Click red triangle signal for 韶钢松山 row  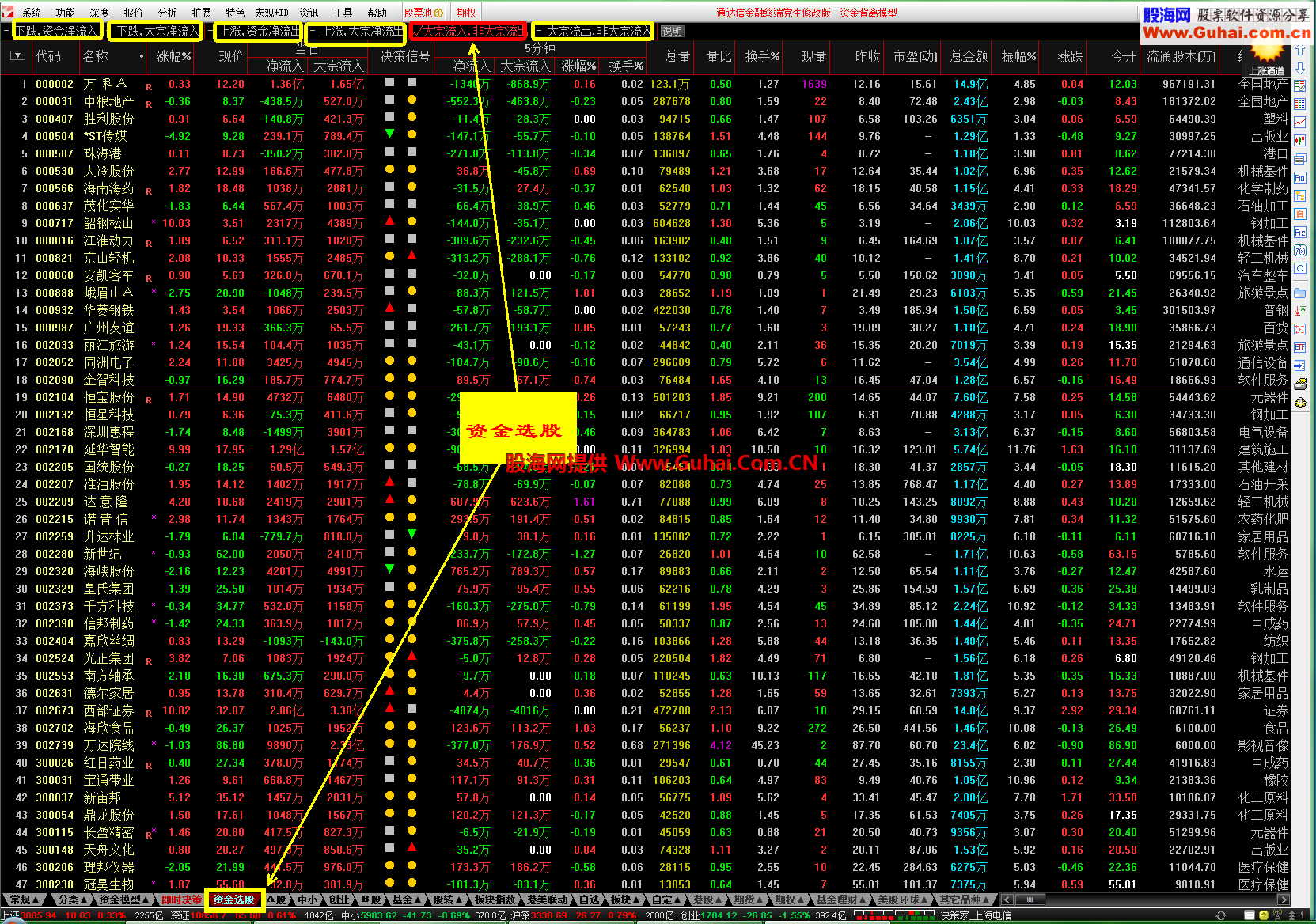389,221
